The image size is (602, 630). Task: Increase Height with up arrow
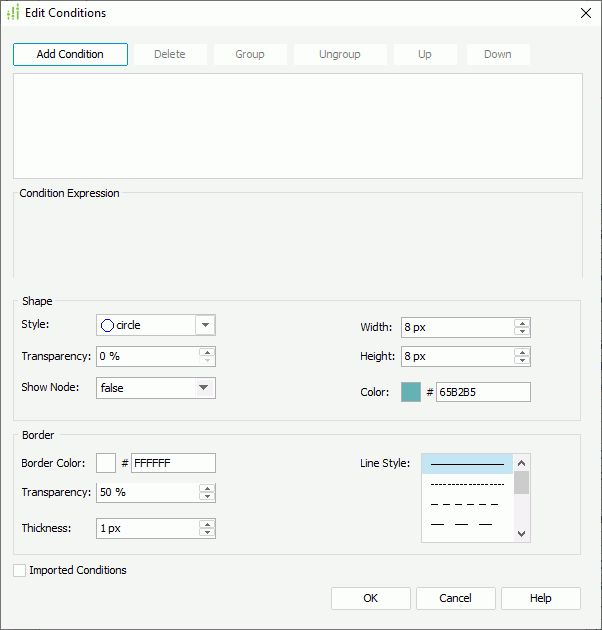pyautogui.click(x=522, y=352)
